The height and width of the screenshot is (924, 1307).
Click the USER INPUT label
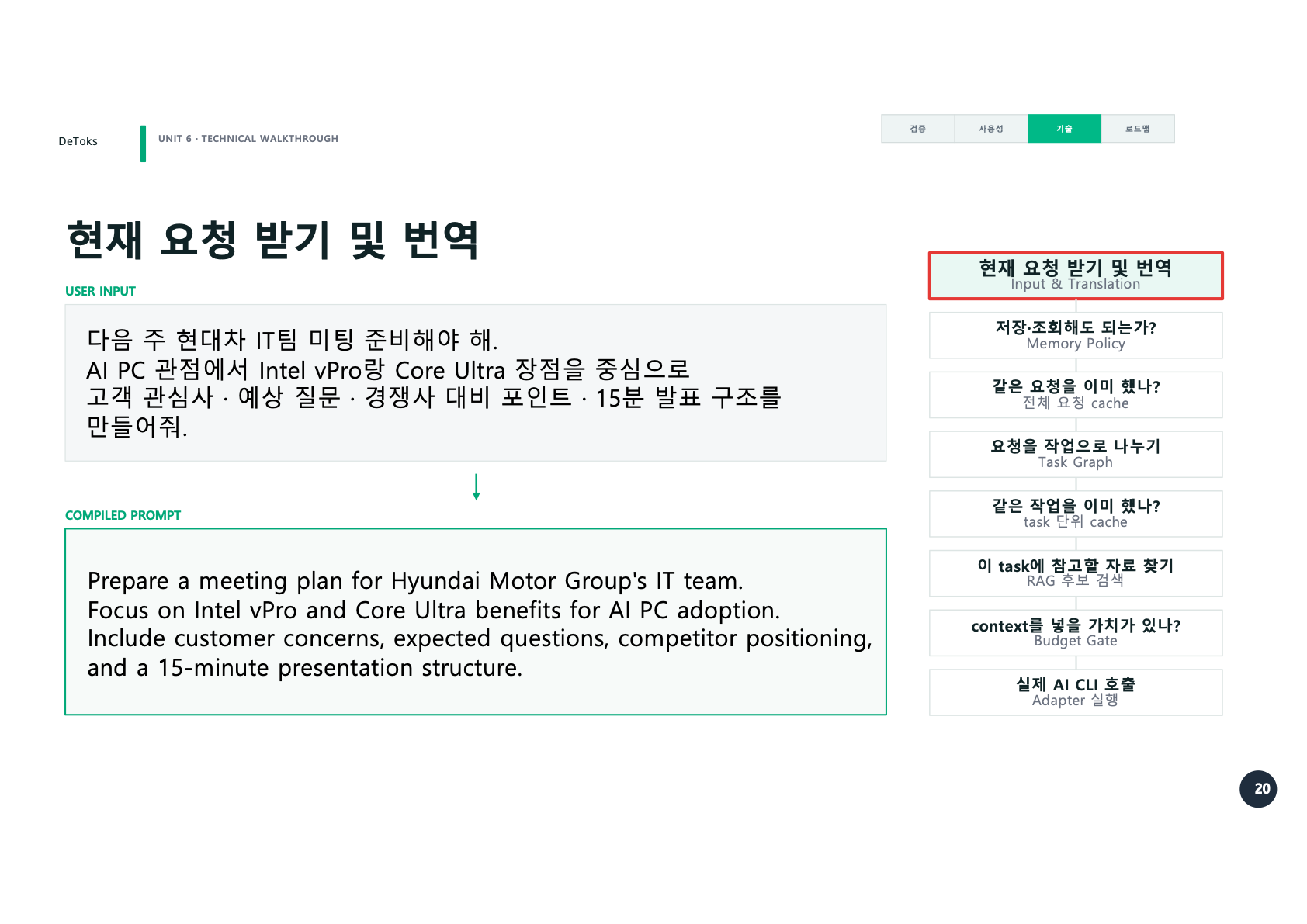click(x=101, y=291)
